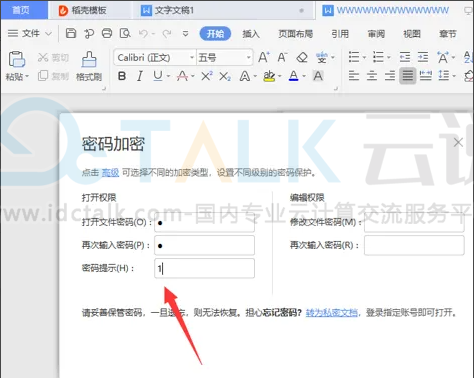Expand the highlight color dropdown arrow
474x378 pixels.
pyautogui.click(x=279, y=76)
